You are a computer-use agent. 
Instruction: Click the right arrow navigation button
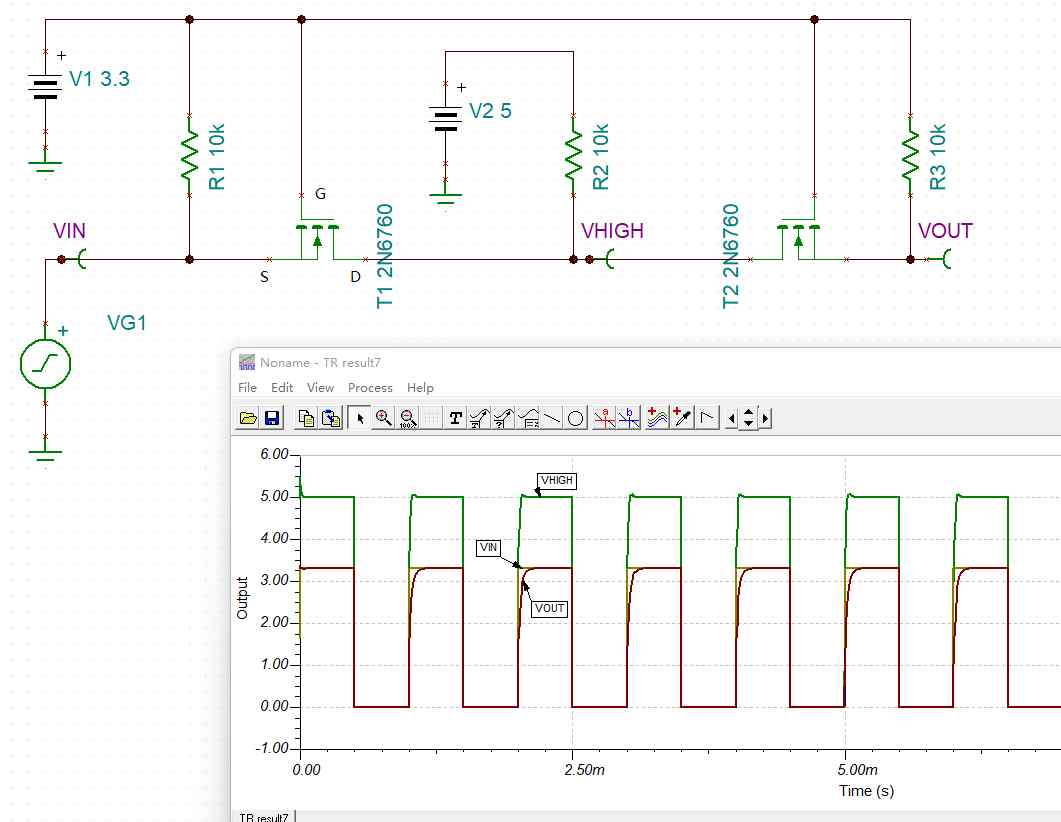[x=765, y=418]
